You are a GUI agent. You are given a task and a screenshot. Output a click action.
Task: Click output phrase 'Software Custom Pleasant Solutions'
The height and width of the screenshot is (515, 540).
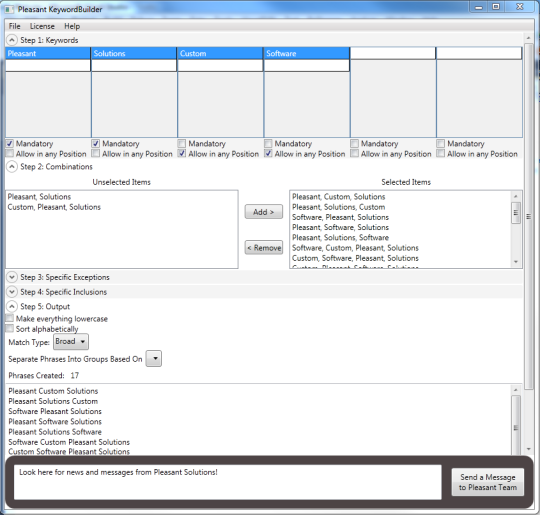click(x=69, y=442)
